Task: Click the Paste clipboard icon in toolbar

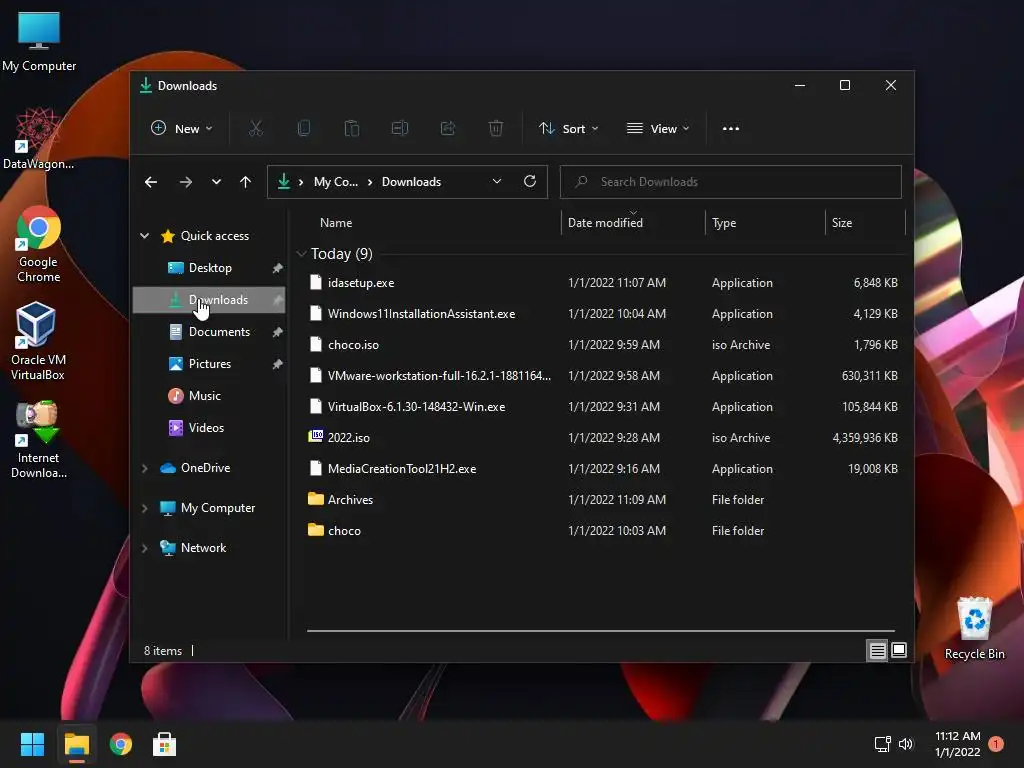Action: [x=351, y=129]
